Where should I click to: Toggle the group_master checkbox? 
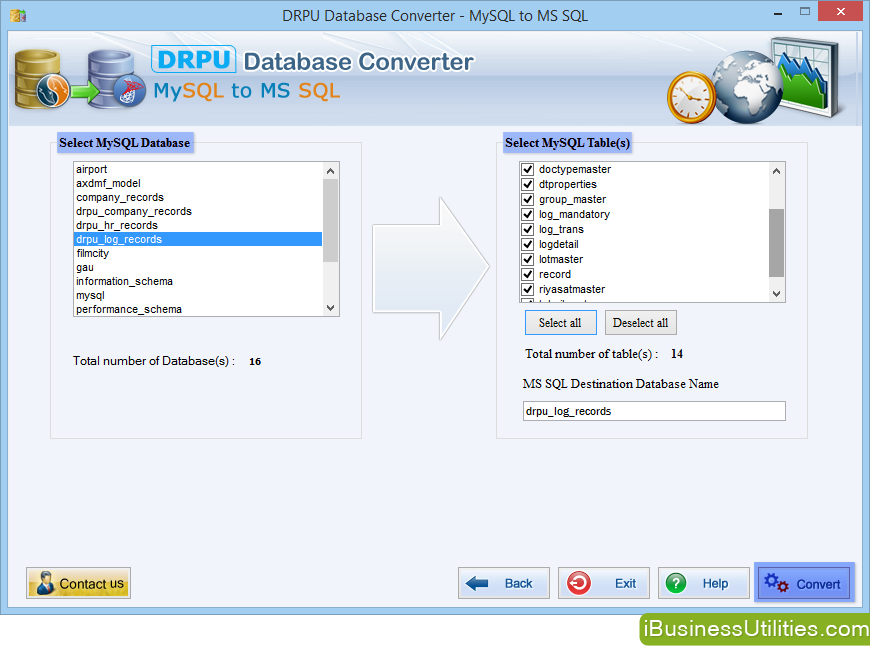point(528,199)
